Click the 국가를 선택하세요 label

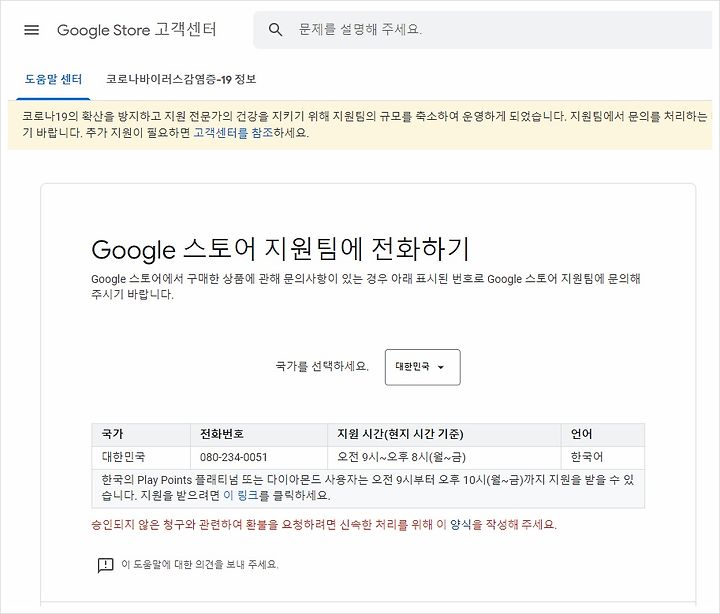coord(322,366)
